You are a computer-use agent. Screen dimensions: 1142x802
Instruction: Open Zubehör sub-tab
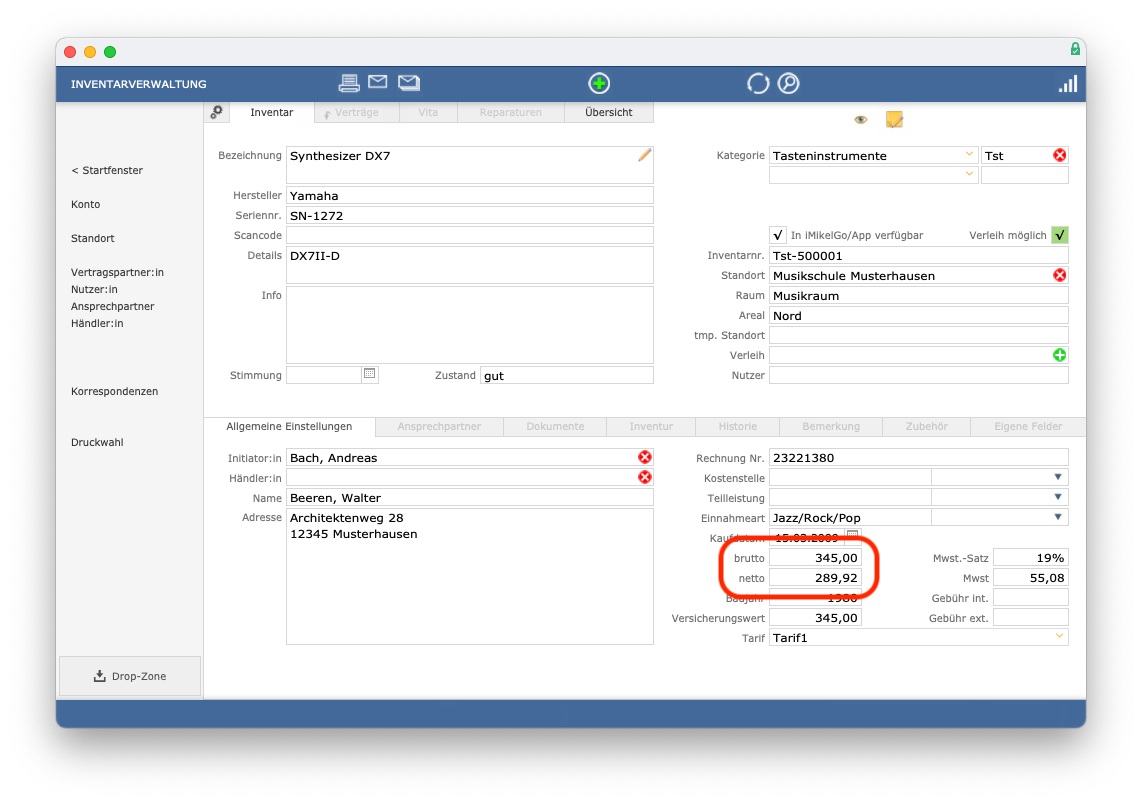926,426
